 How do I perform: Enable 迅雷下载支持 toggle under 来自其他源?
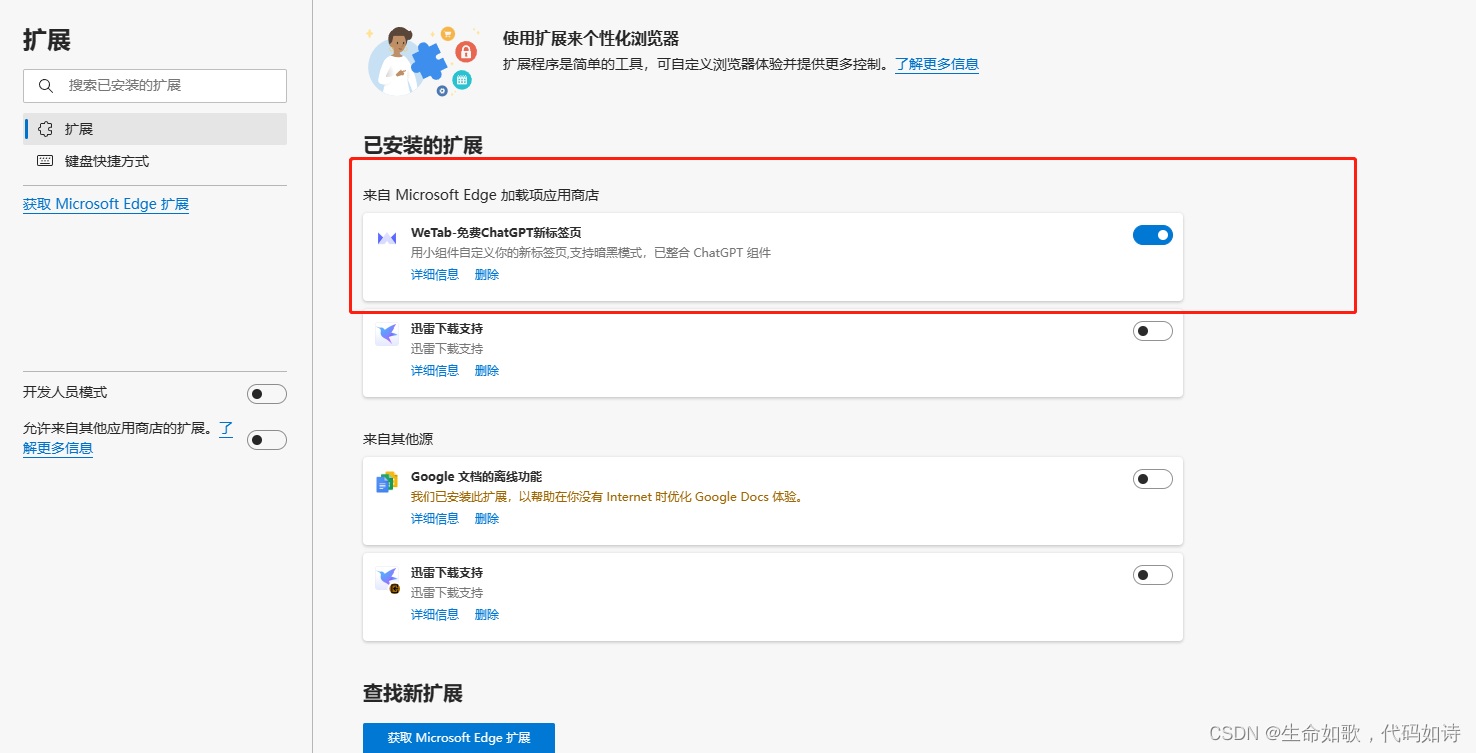[x=1152, y=575]
